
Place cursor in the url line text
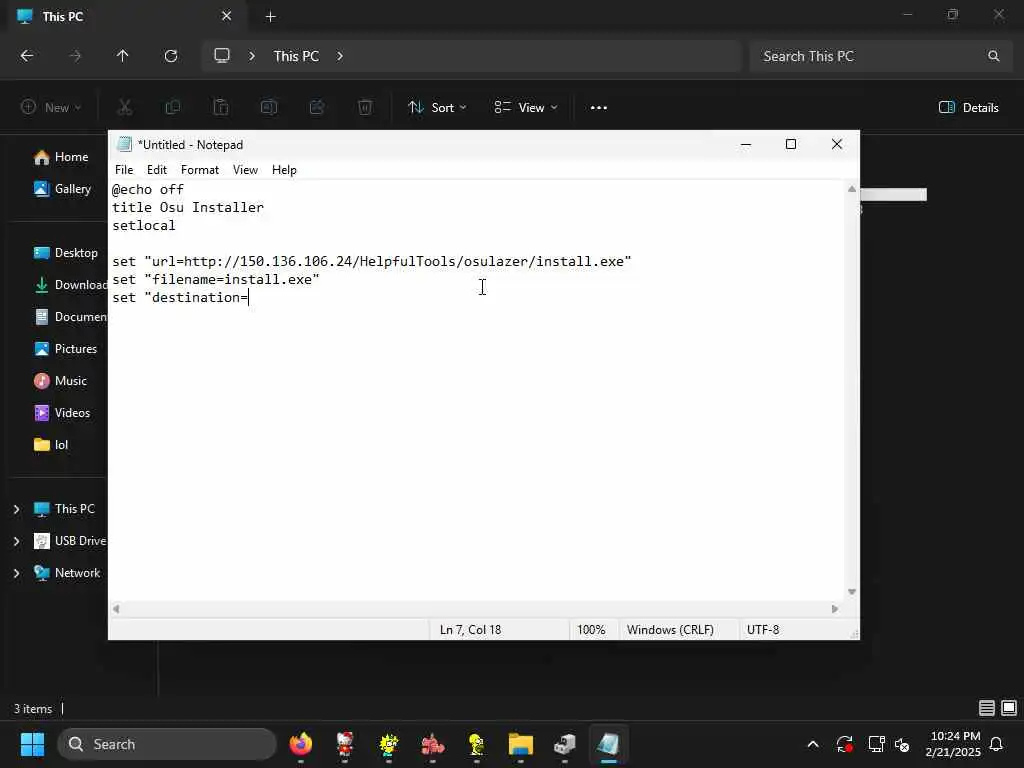[372, 261]
